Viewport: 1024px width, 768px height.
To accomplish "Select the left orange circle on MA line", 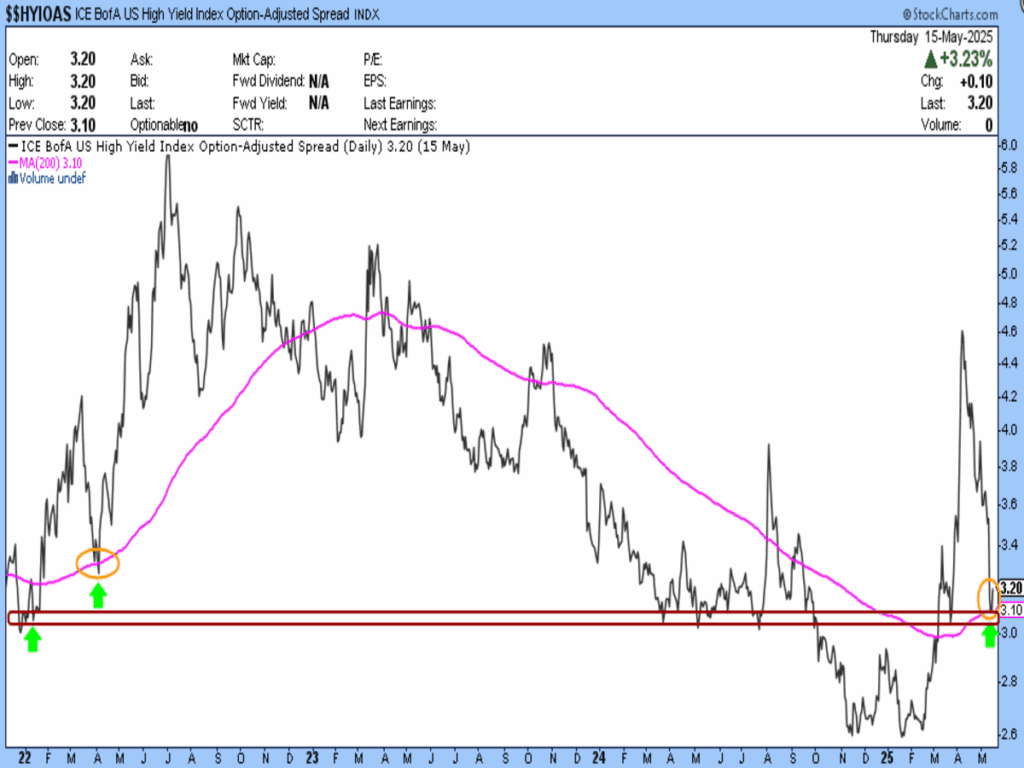I will click(98, 563).
